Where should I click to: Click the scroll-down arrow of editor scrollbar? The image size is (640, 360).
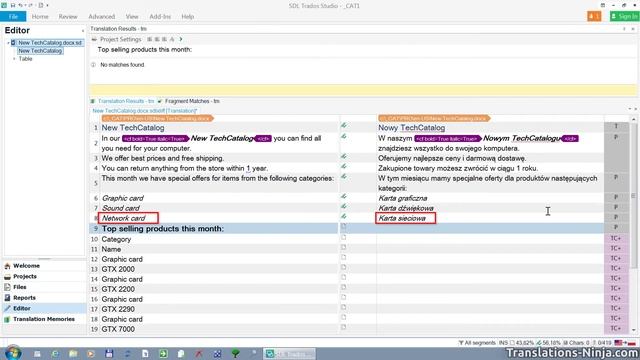[x=633, y=330]
